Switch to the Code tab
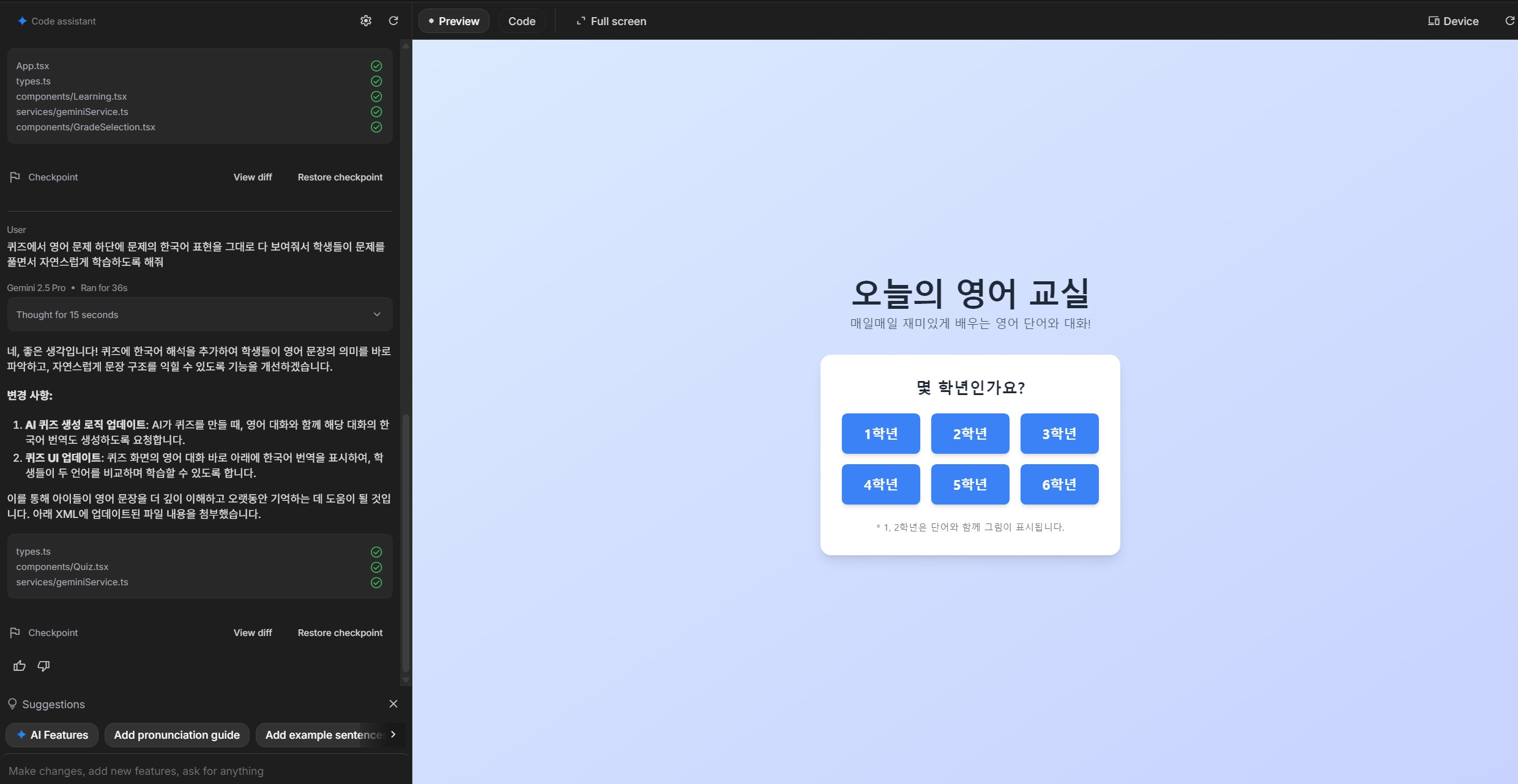The height and width of the screenshot is (784, 1518). coord(521,20)
